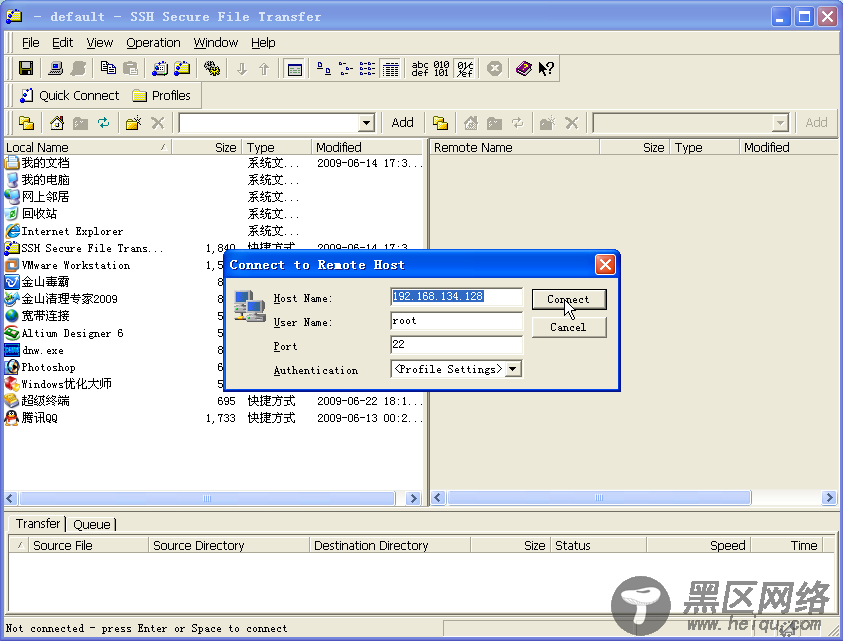
Task: Click the local pane folder-up icon
Action: [x=26, y=123]
